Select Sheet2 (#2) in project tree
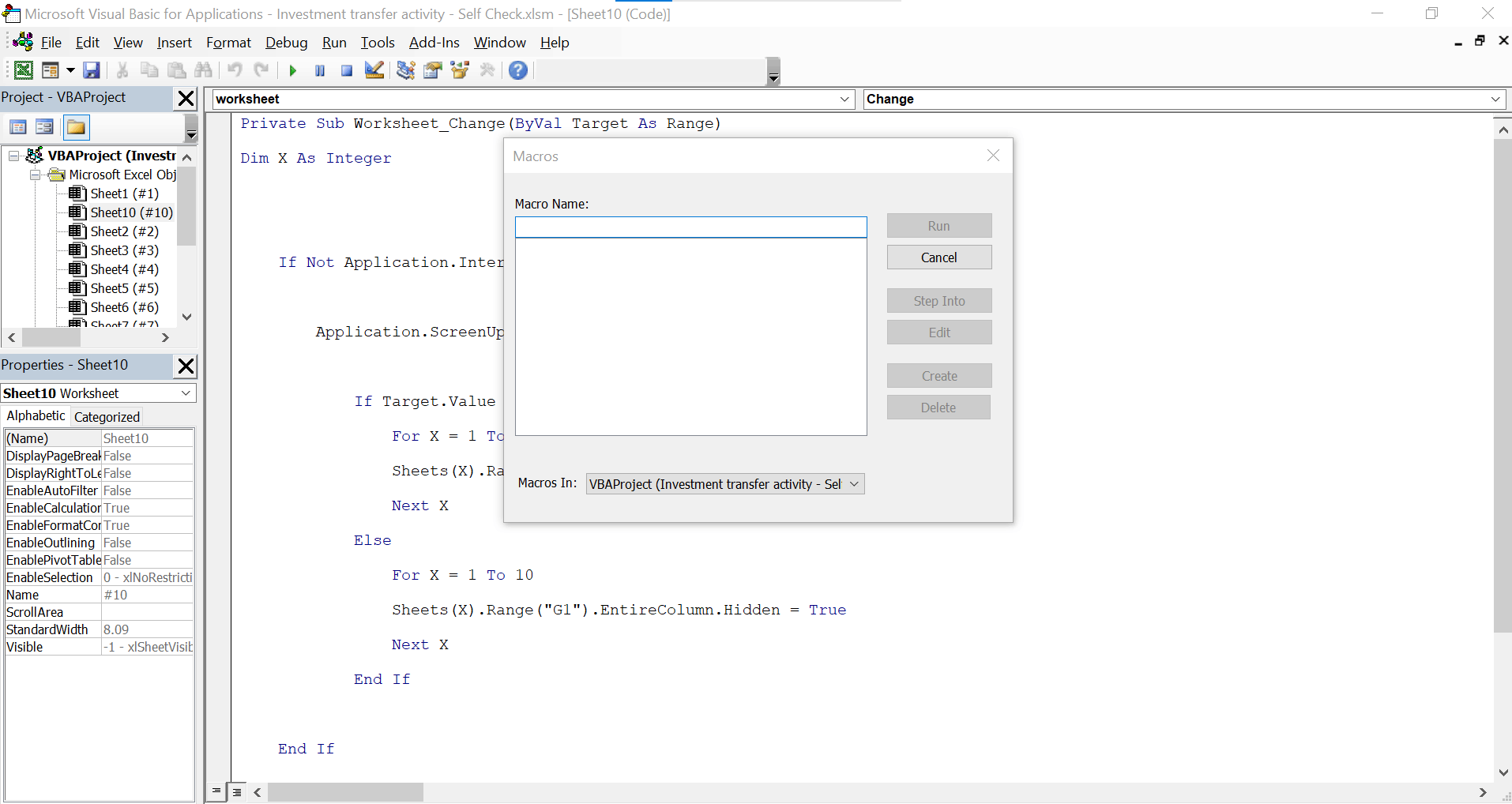1512x804 pixels. [124, 231]
